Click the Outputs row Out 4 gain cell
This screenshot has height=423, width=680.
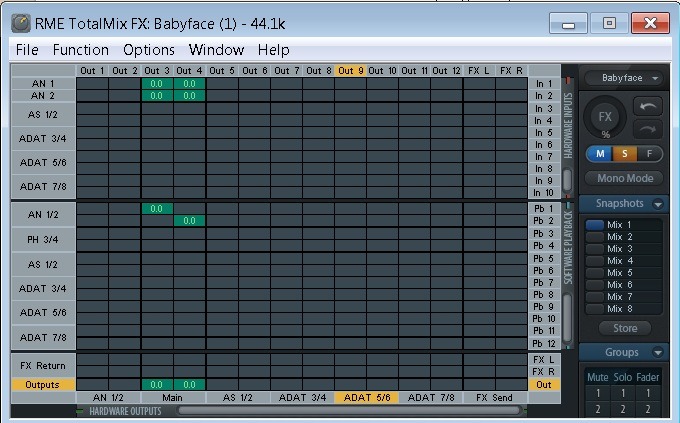pyautogui.click(x=190, y=384)
